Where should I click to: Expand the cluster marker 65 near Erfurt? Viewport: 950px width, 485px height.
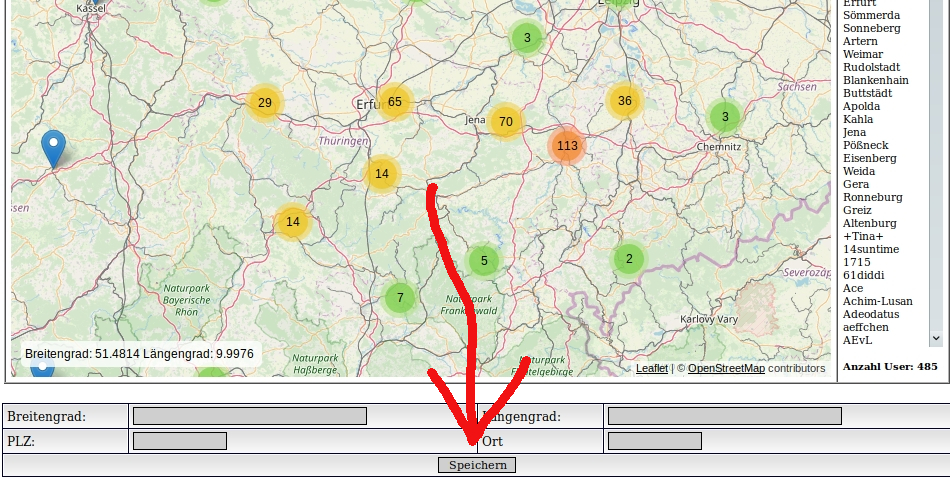click(x=394, y=102)
